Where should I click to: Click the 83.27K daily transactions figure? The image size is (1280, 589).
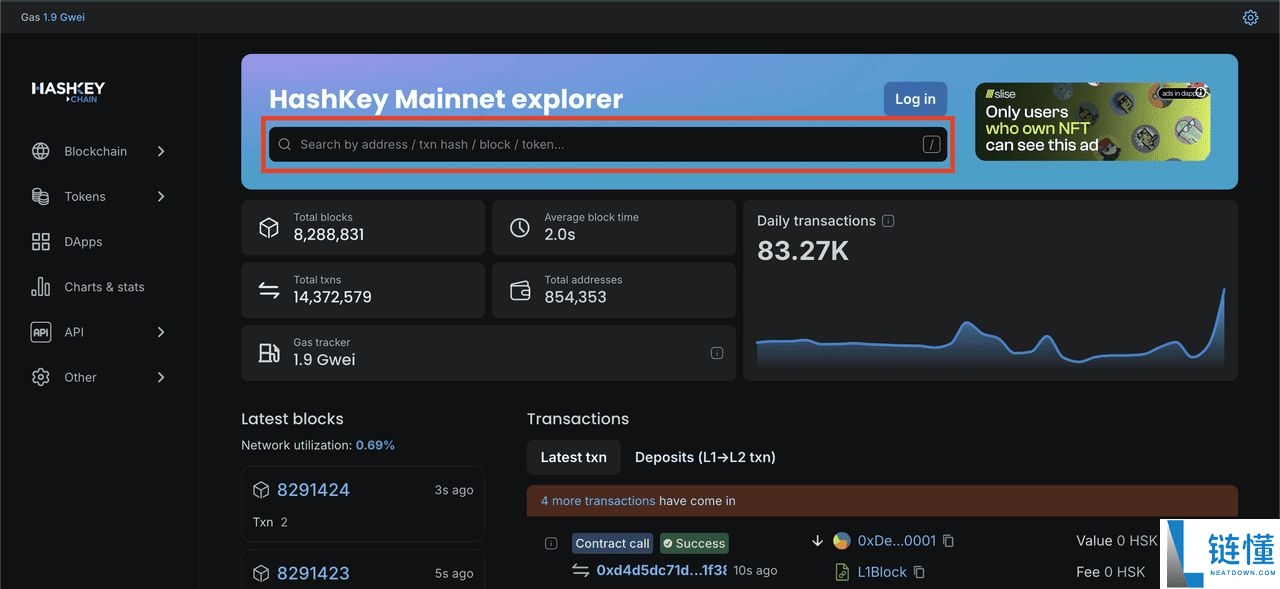click(803, 251)
